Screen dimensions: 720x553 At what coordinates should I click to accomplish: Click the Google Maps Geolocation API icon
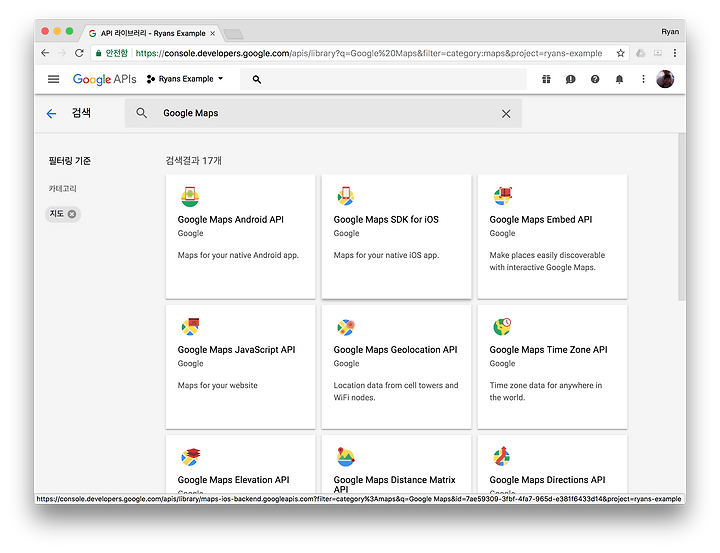(x=346, y=327)
